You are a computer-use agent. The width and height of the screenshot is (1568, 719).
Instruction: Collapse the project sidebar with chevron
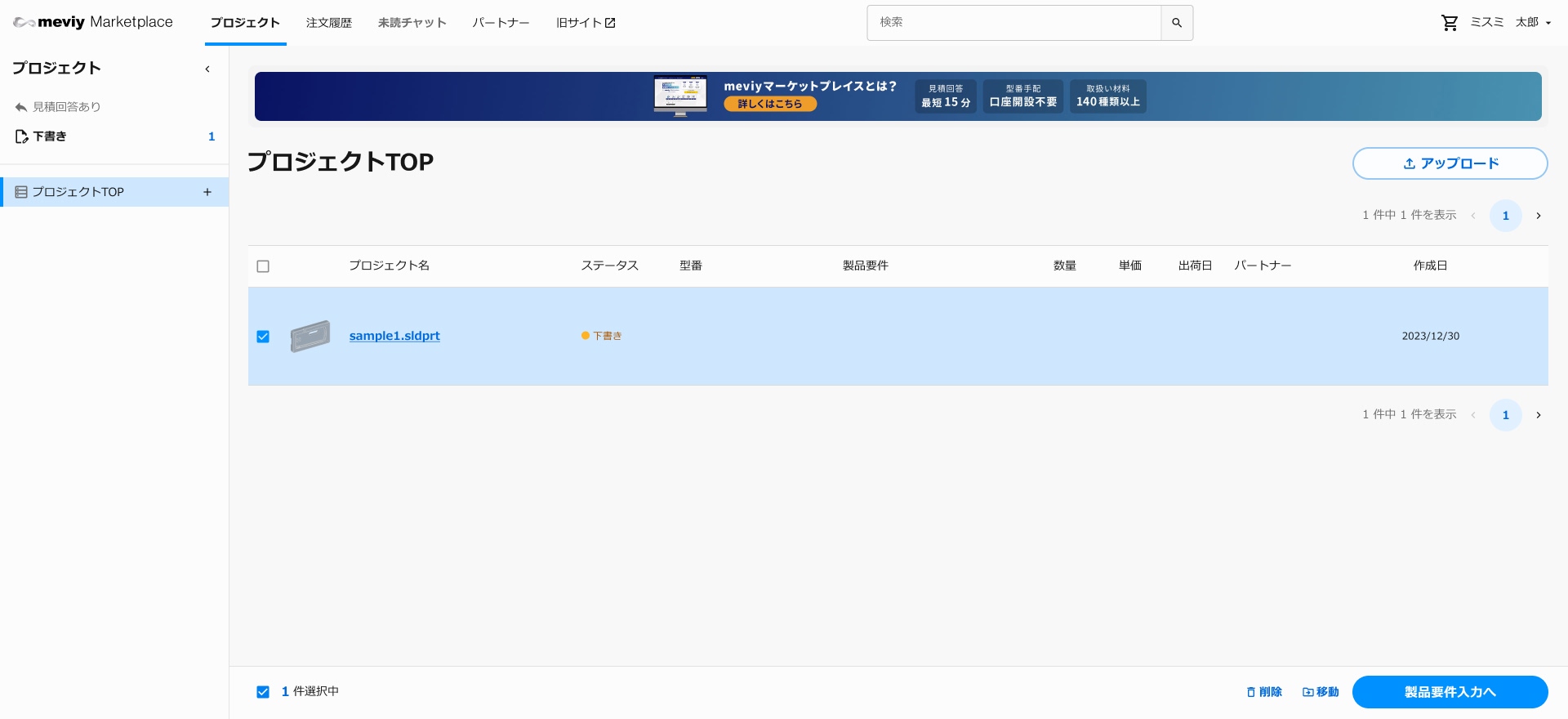point(207,69)
